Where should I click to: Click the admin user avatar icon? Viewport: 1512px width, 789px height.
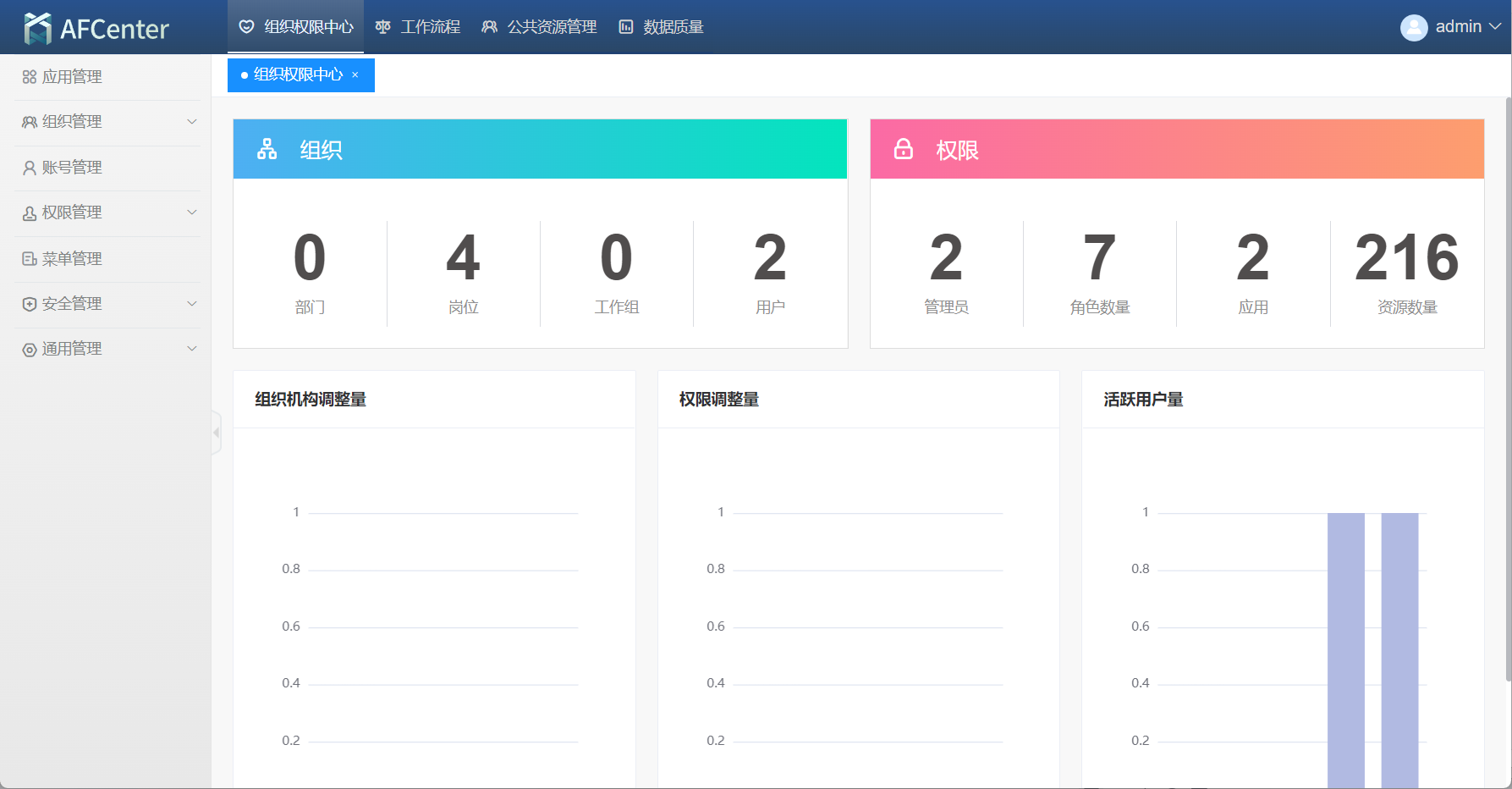[1413, 27]
